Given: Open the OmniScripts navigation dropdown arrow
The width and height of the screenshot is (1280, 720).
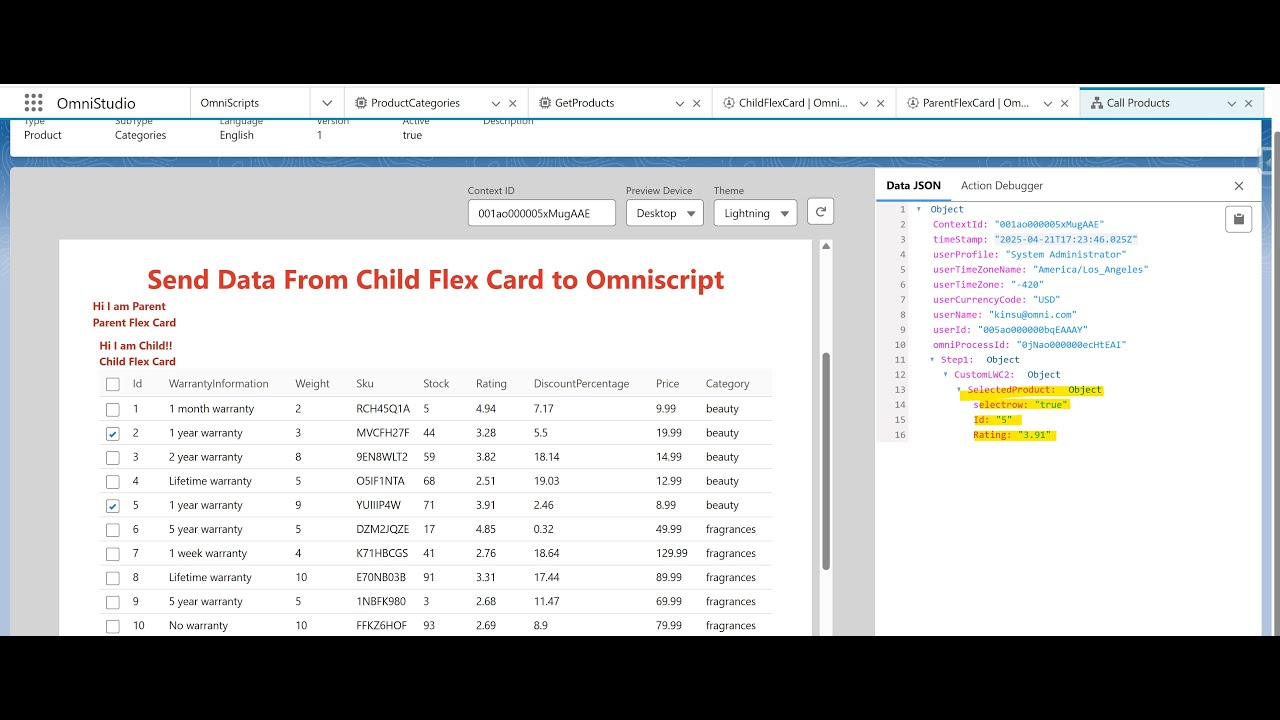Looking at the screenshot, I should (x=327, y=103).
